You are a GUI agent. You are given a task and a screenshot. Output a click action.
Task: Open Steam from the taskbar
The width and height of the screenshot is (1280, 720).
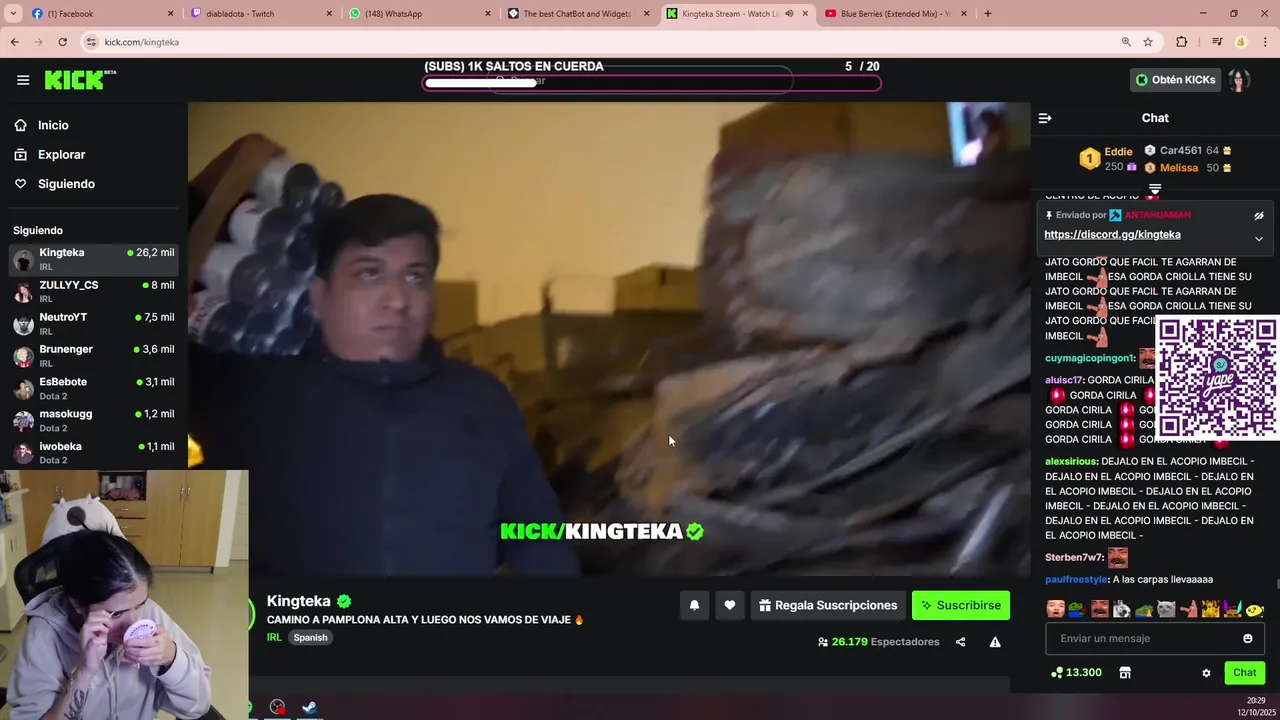coord(310,707)
